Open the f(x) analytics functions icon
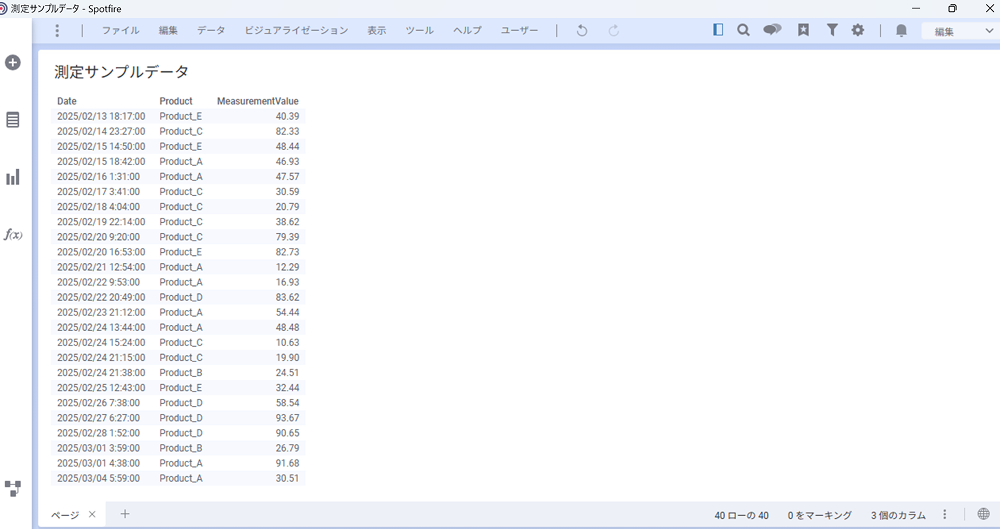Image resolution: width=1000 pixels, height=529 pixels. pyautogui.click(x=13, y=234)
